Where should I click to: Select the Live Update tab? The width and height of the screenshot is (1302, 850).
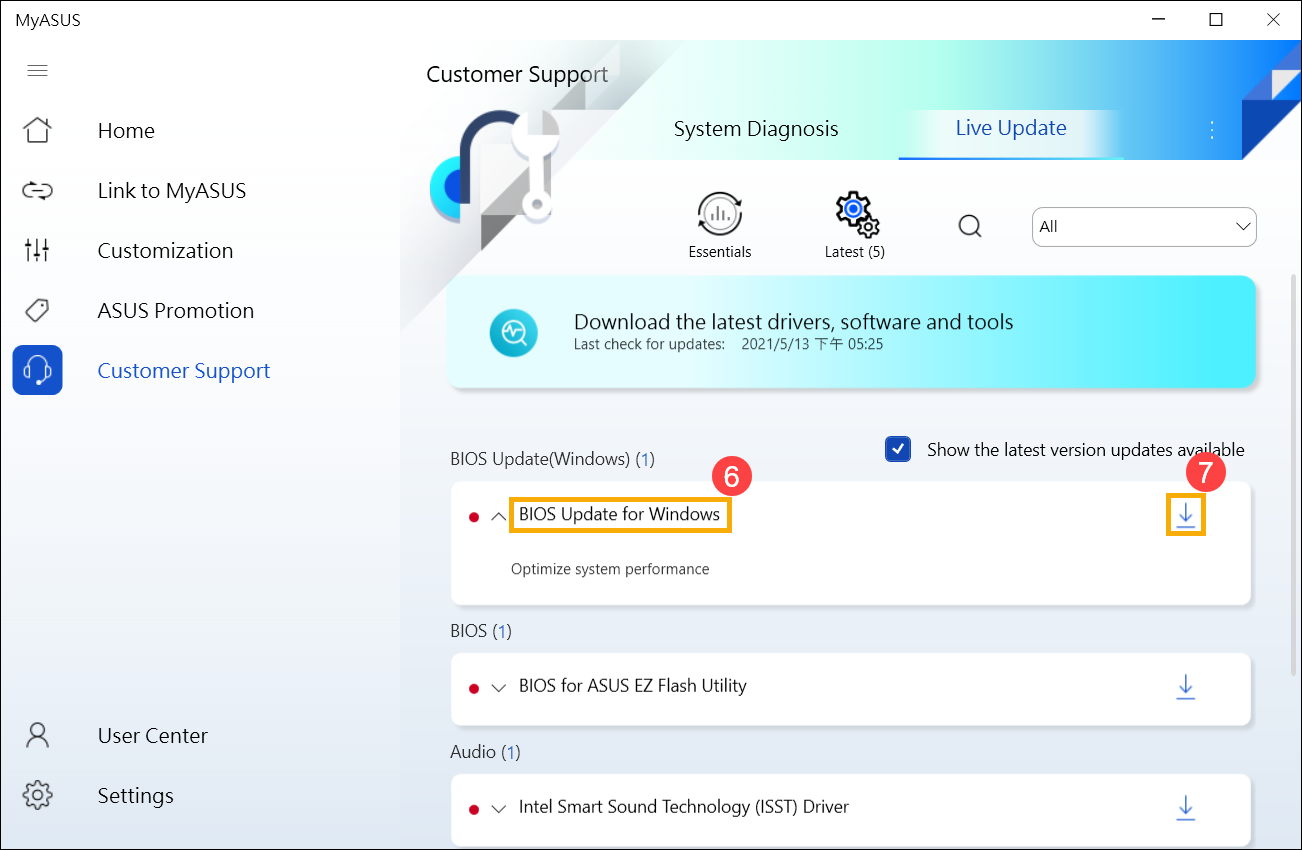pyautogui.click(x=1011, y=128)
